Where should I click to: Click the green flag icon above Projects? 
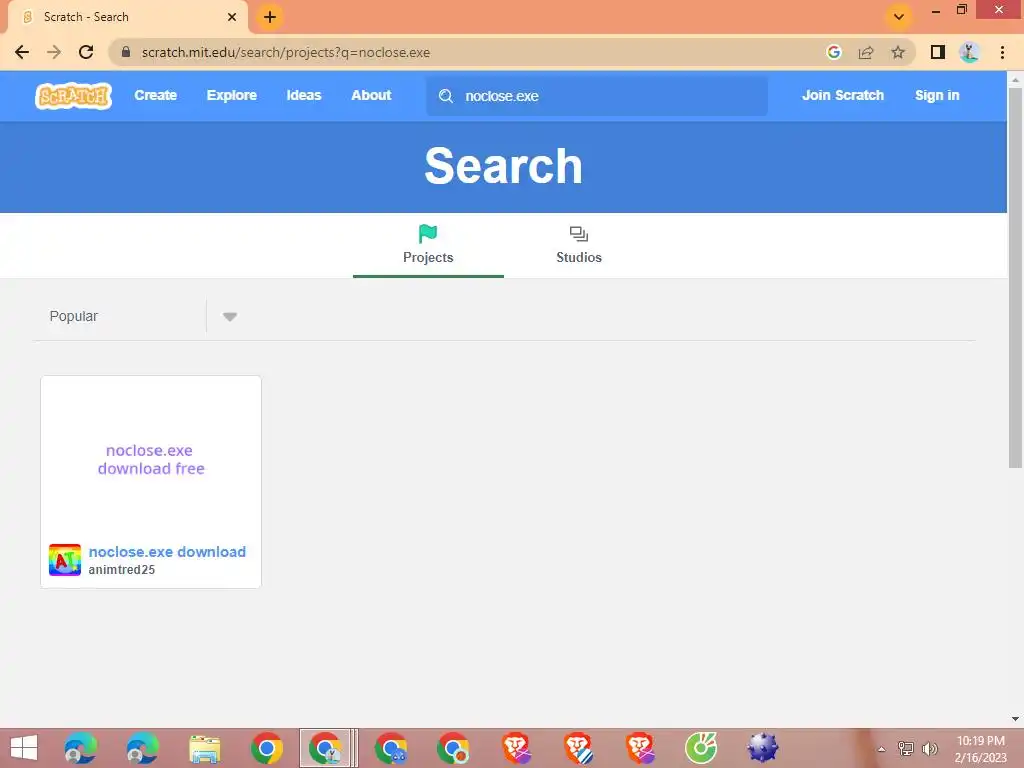coord(428,233)
